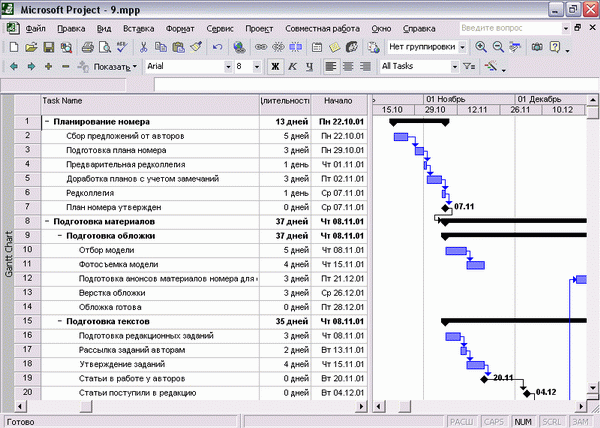
Task: Align text center
Action: click(348, 67)
